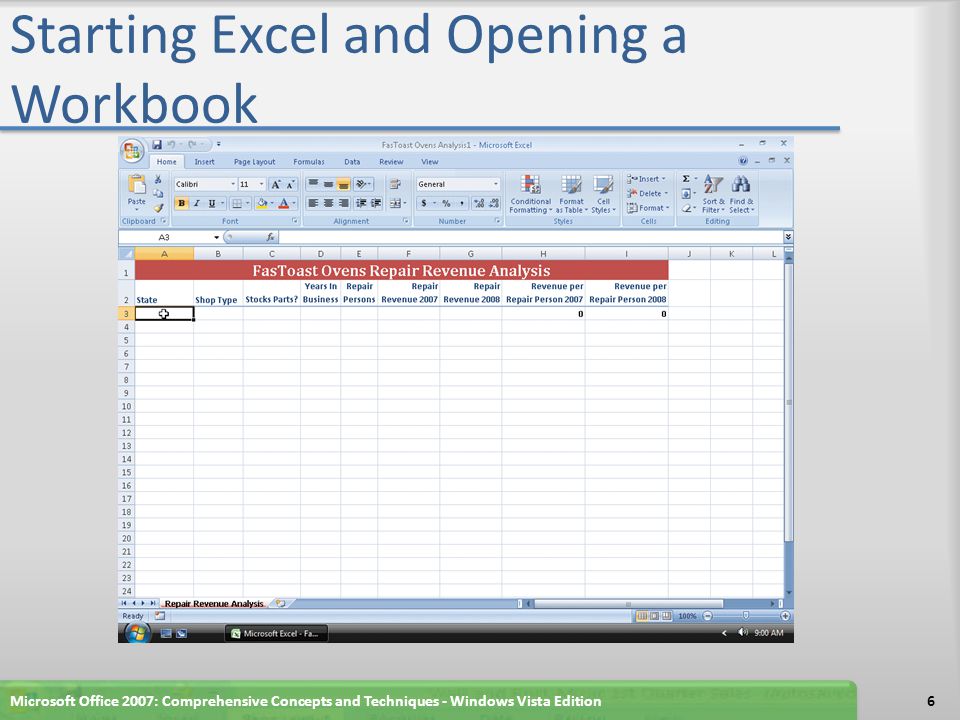
Task: Apply the red Font Color button
Action: pyautogui.click(x=283, y=203)
